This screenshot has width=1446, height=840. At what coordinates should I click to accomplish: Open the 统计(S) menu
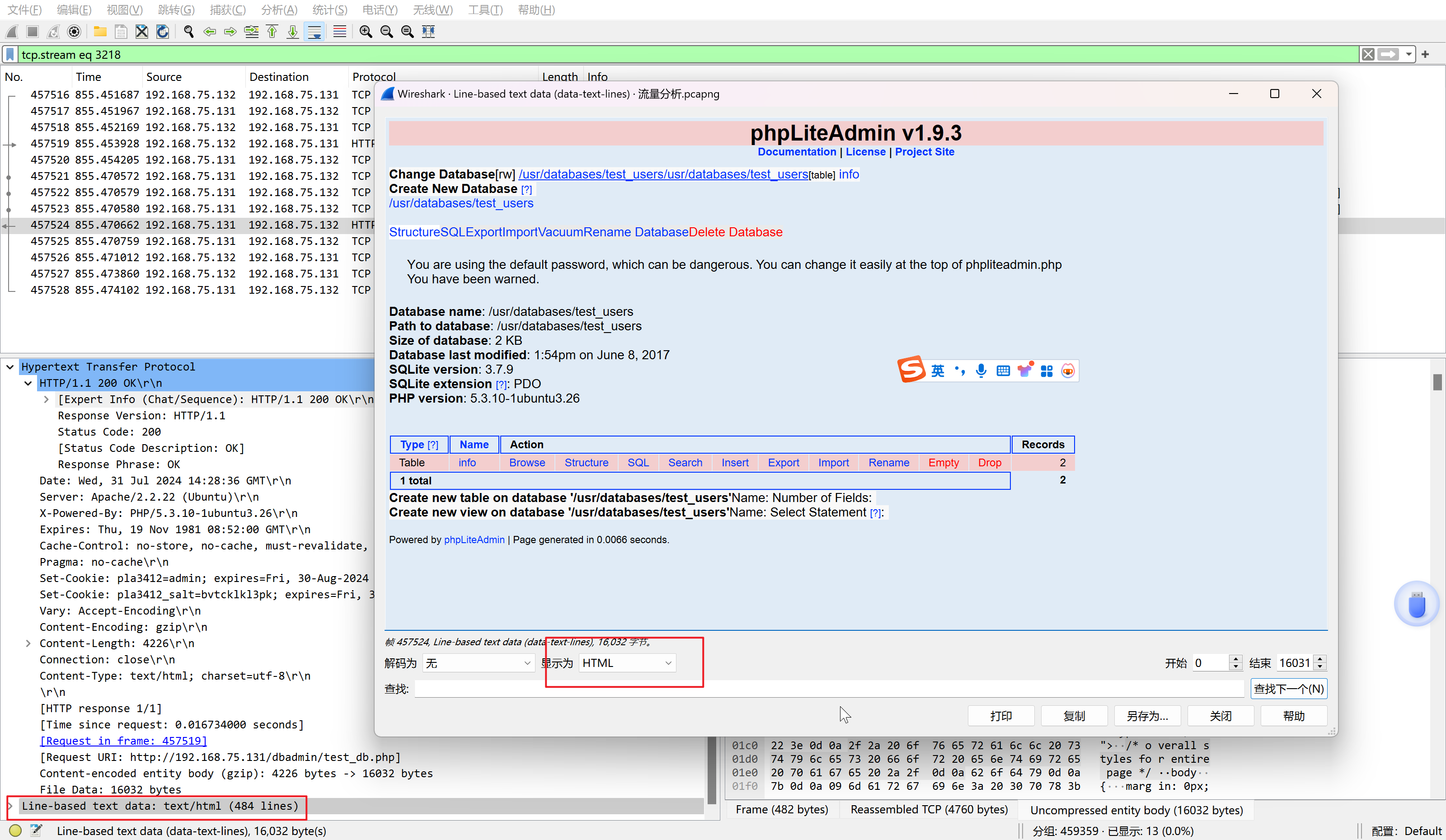pyautogui.click(x=329, y=10)
